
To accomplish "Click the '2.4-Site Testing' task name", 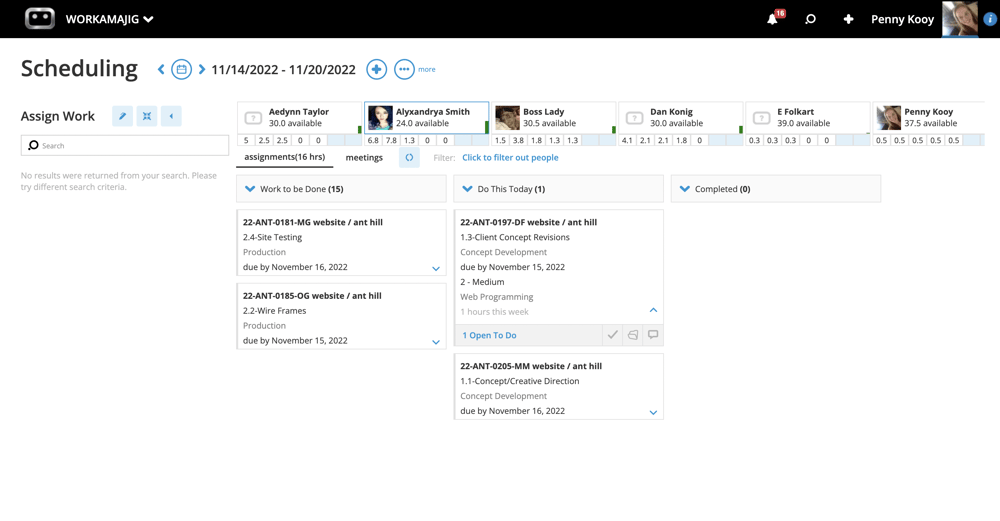I will [272, 237].
